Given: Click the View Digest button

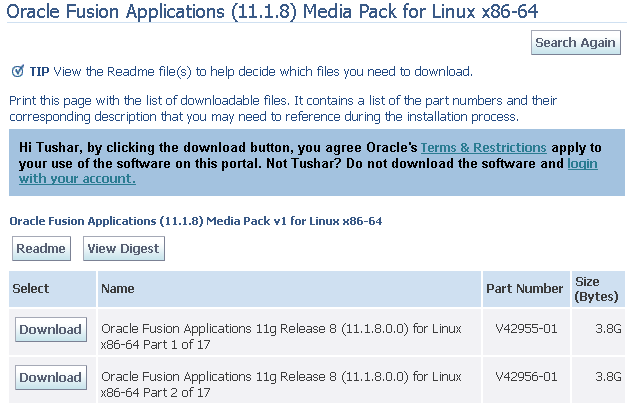Looking at the screenshot, I should pos(124,248).
